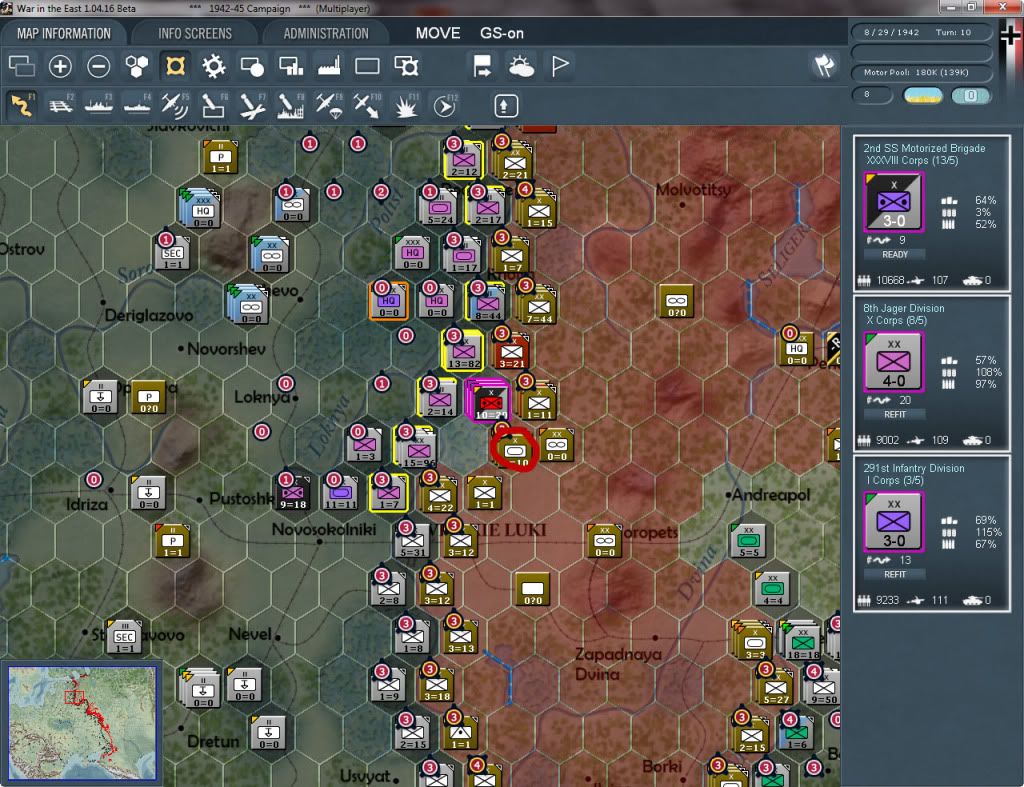Select the 2nd SS Brigade 3-0 counter card
Viewport: 1024px width, 787px height.
pyautogui.click(x=893, y=202)
